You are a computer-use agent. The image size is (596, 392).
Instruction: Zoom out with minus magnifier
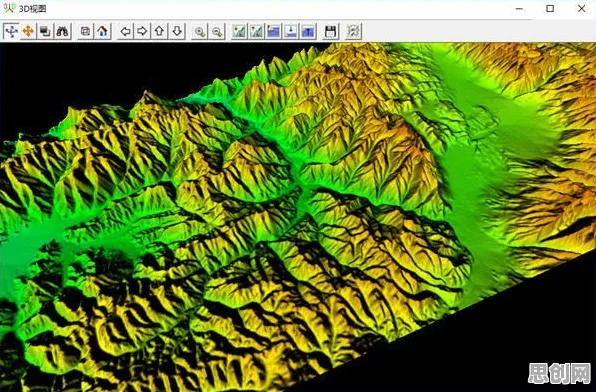217,31
